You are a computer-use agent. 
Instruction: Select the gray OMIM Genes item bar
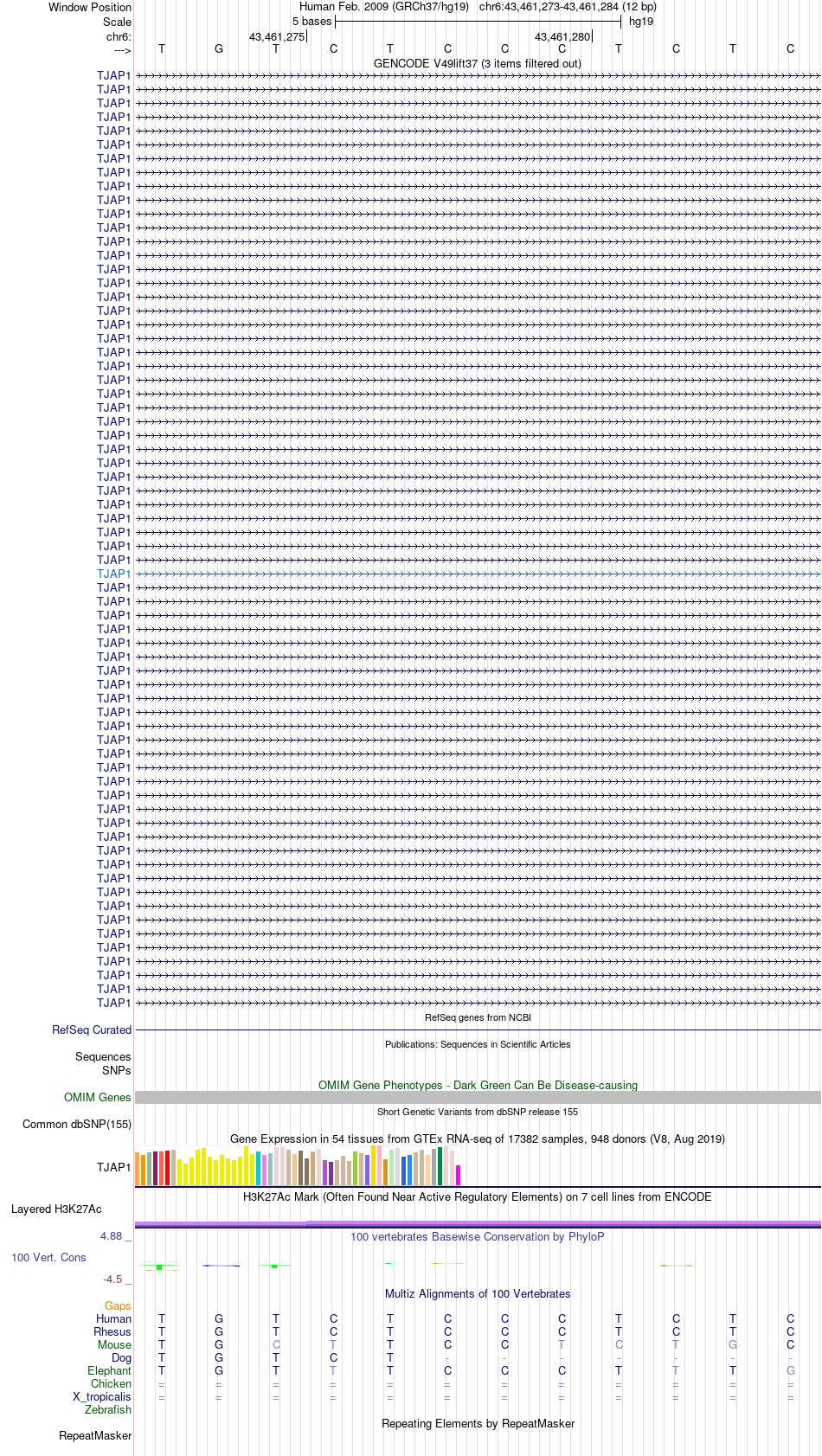click(478, 1097)
